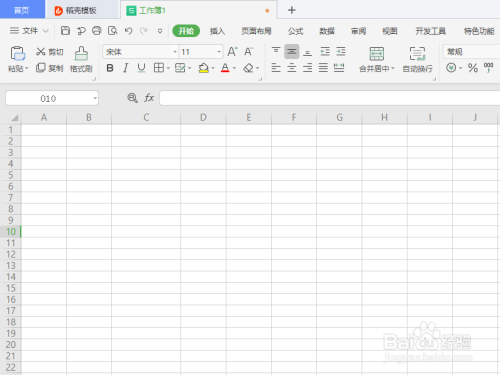Center text horizontally

tap(292, 68)
